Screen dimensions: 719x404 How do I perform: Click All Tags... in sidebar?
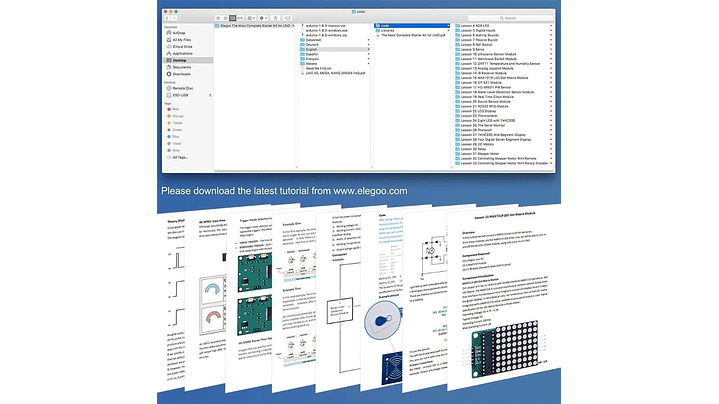click(180, 157)
